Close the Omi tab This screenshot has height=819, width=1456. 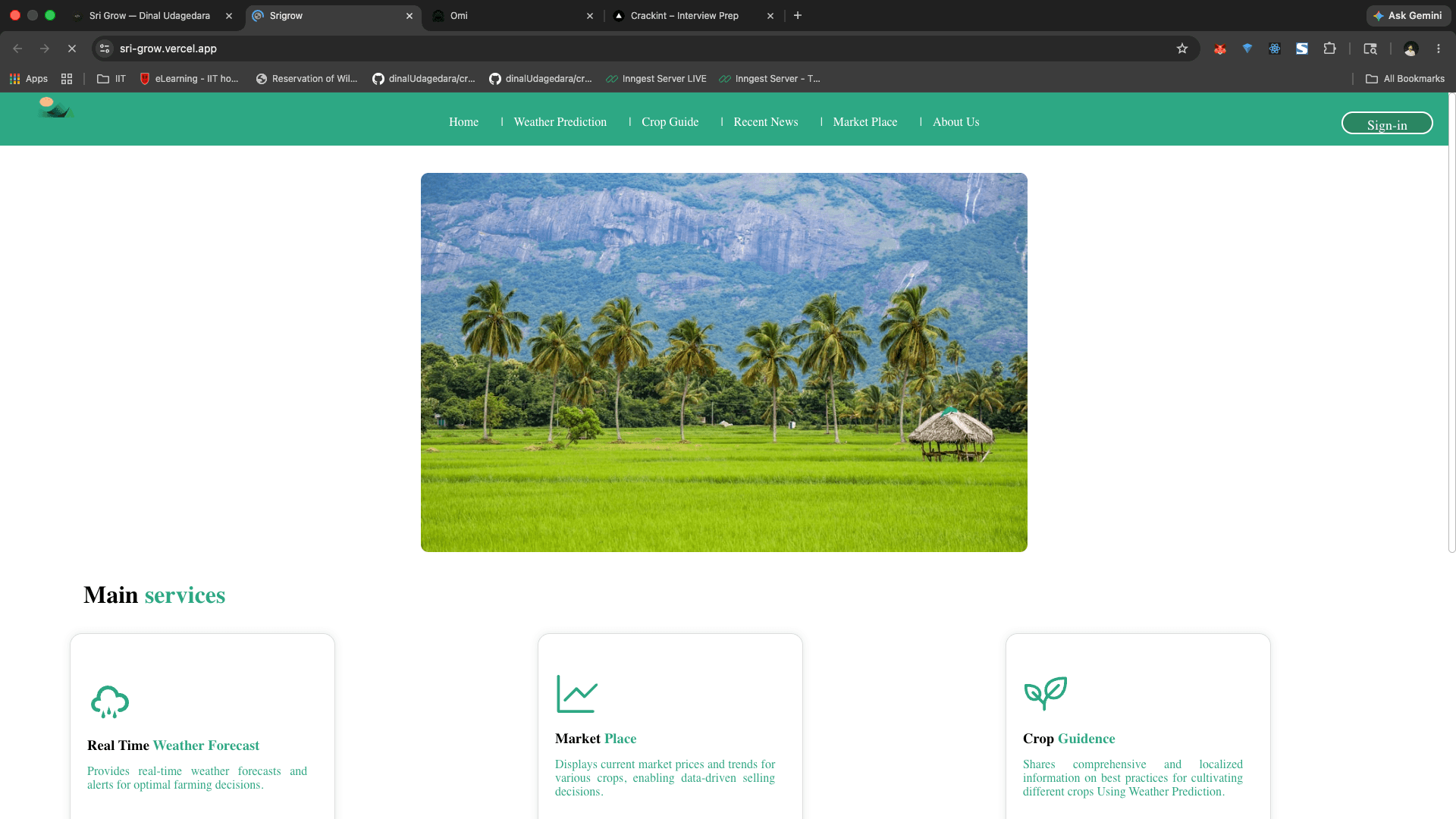click(x=590, y=16)
